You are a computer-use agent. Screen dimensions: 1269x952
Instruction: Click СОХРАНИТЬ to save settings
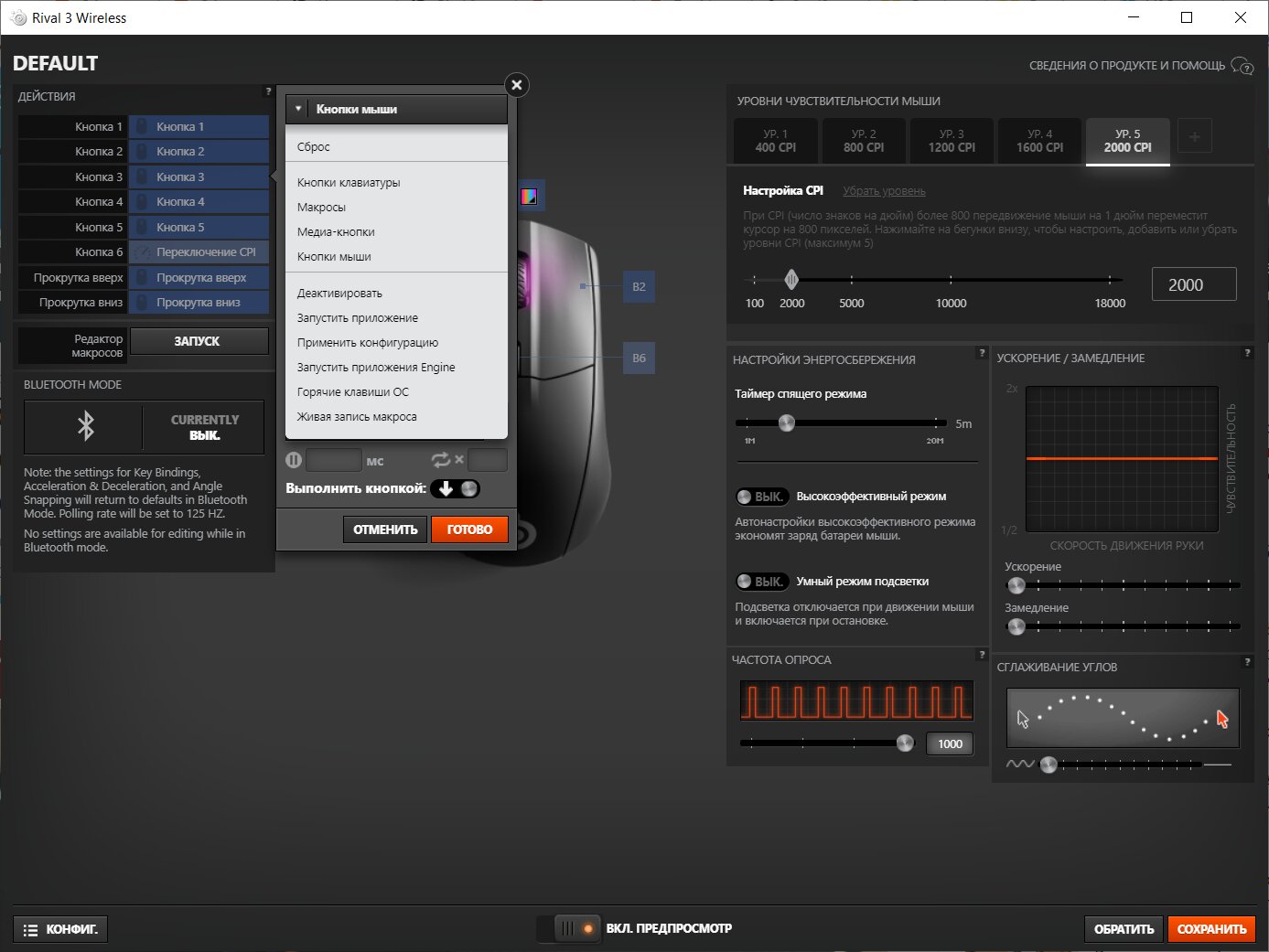(x=1211, y=929)
